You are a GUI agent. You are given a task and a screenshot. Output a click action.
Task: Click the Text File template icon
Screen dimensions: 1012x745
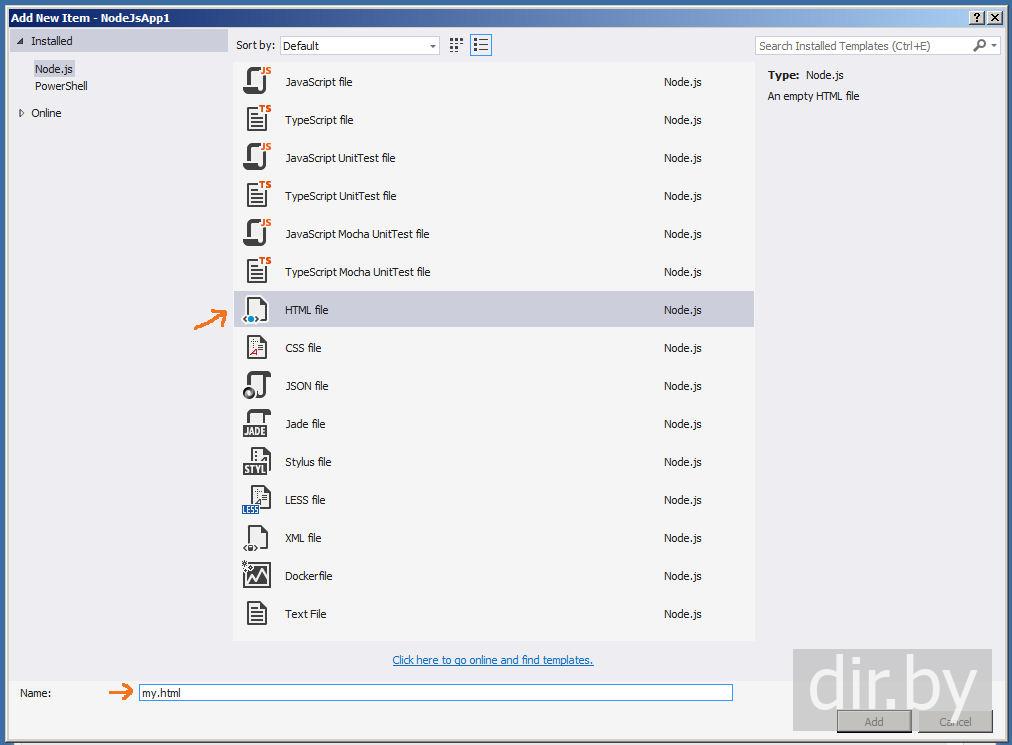(257, 613)
